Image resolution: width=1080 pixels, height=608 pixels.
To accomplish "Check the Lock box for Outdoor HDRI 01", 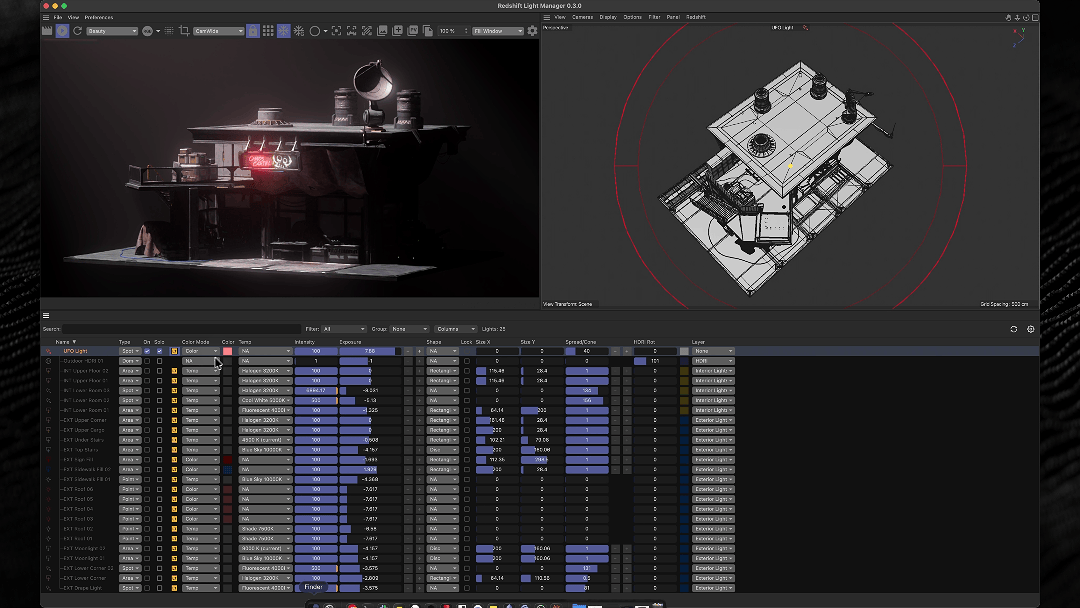I will 467,361.
